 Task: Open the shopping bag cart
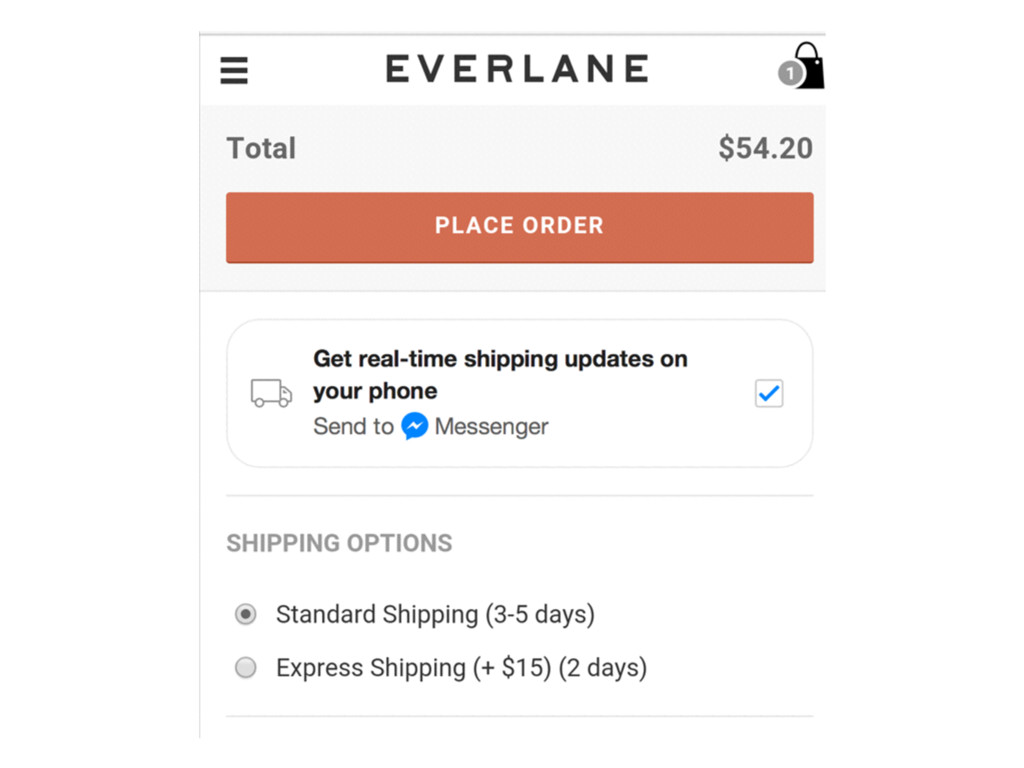pyautogui.click(x=808, y=65)
